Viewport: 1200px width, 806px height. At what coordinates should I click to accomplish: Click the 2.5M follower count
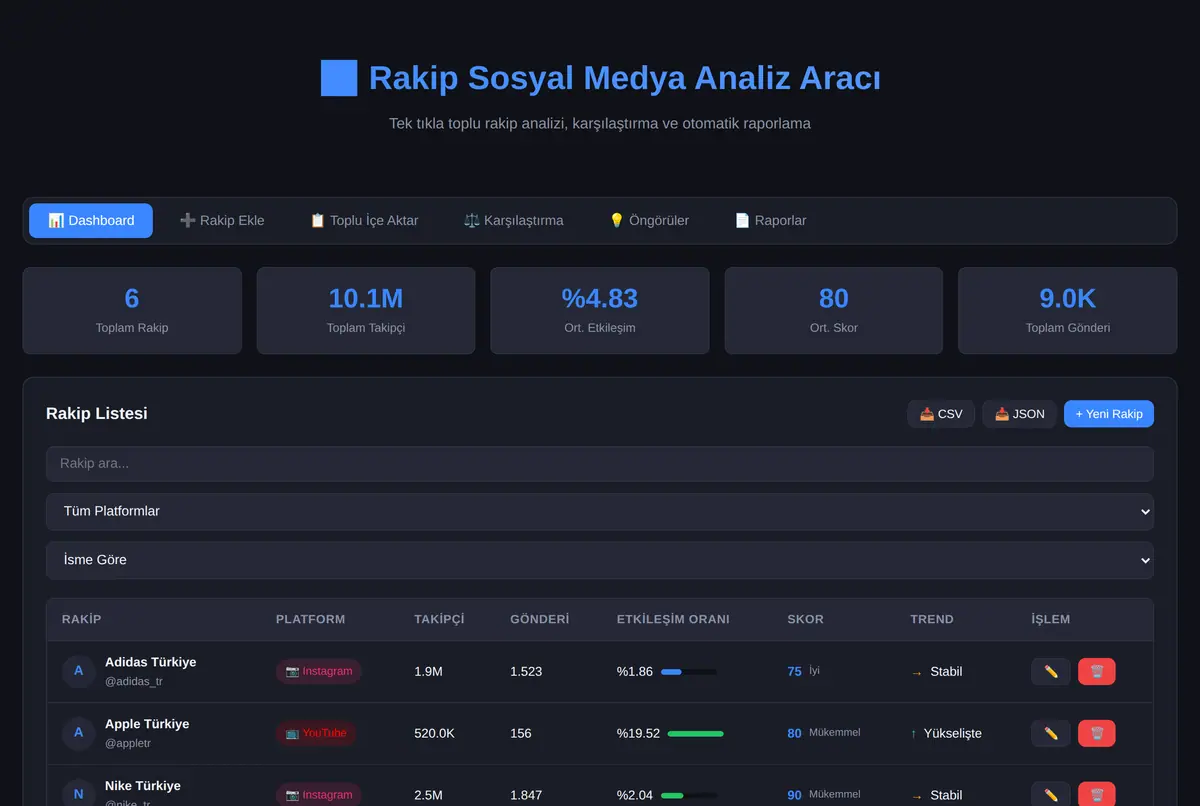pos(428,795)
